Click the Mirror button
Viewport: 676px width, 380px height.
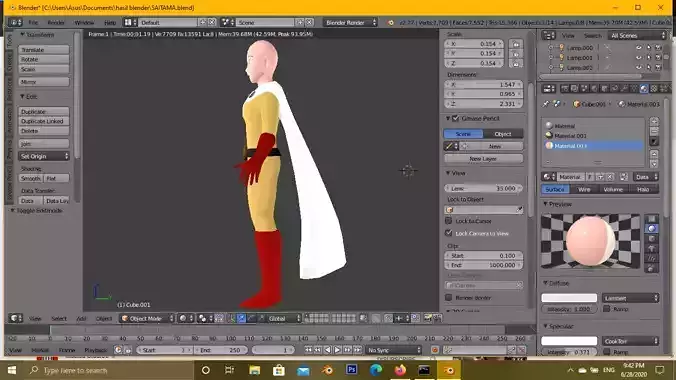coord(44,82)
